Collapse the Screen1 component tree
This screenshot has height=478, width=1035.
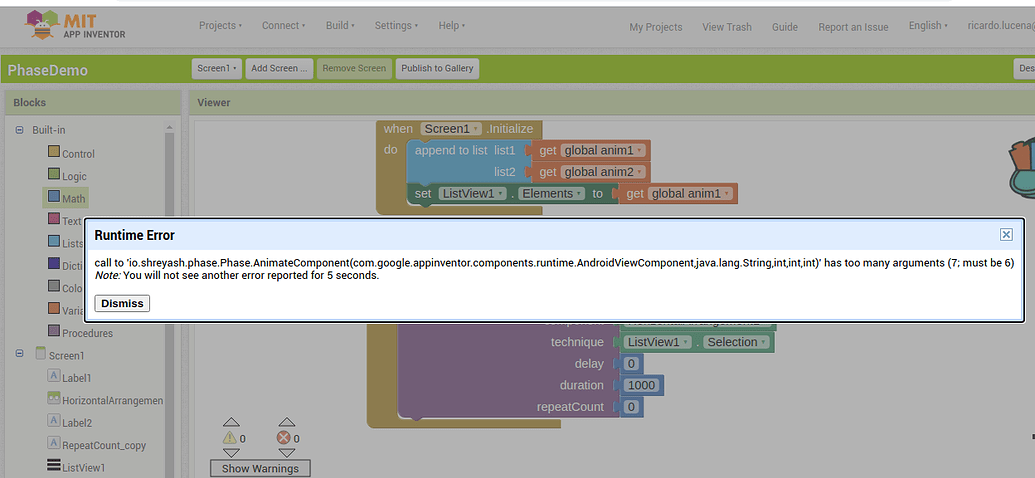20,355
